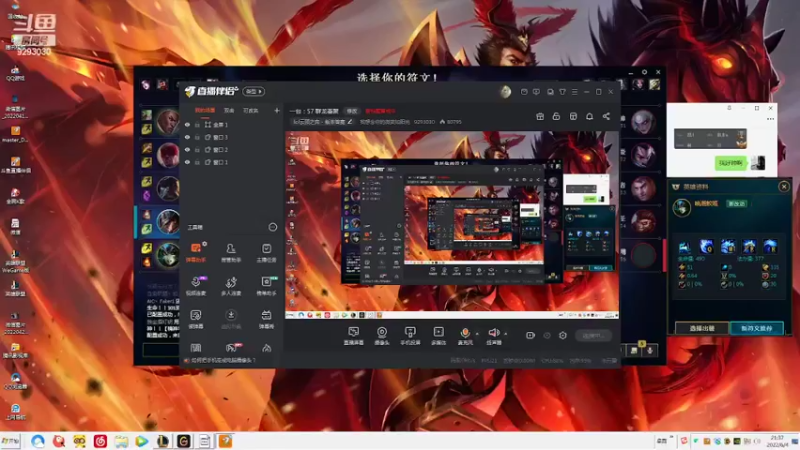Click the fifth skill icon in hero panel

pos(770,247)
